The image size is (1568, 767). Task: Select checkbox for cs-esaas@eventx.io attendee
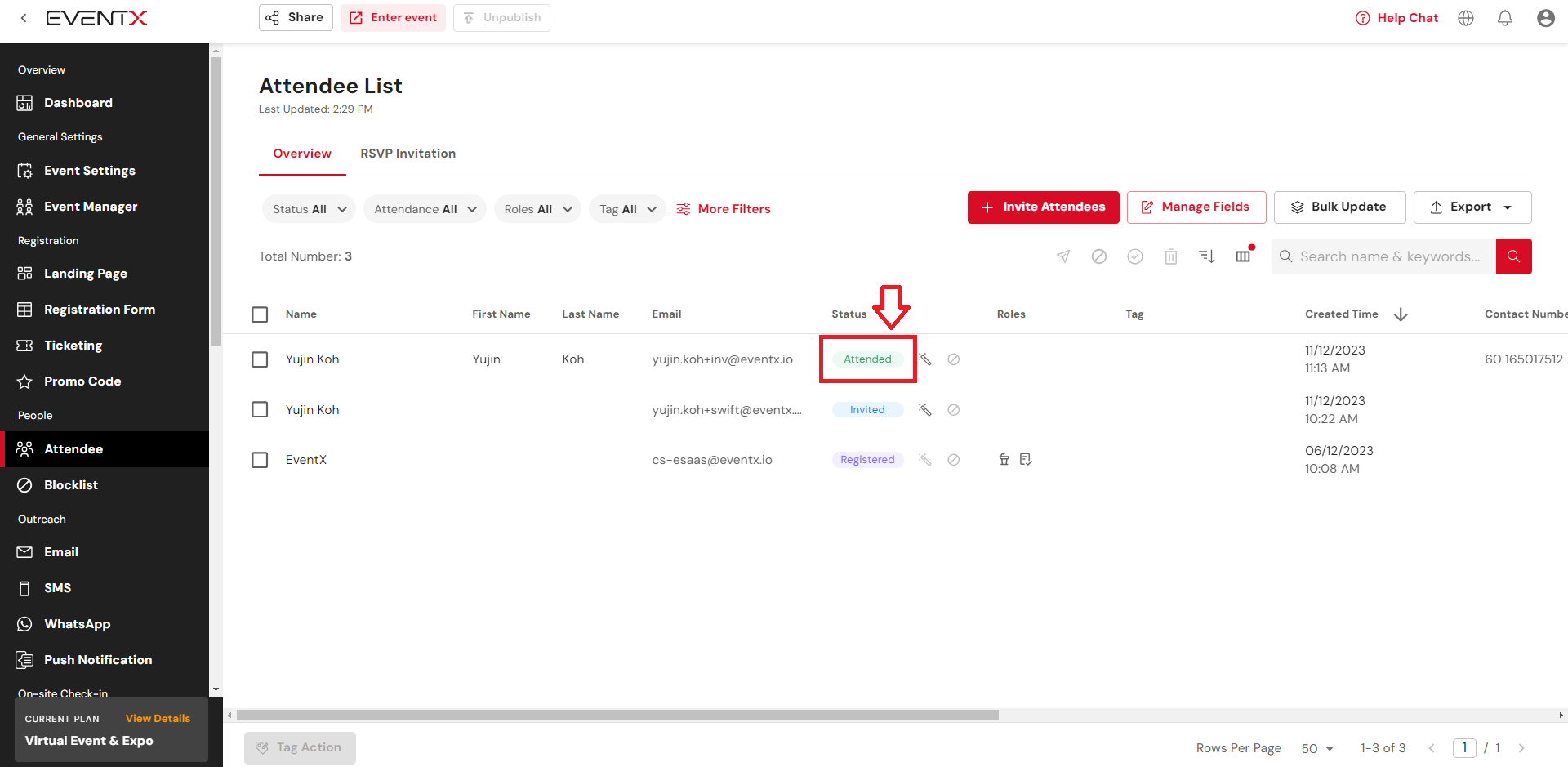pyautogui.click(x=260, y=460)
